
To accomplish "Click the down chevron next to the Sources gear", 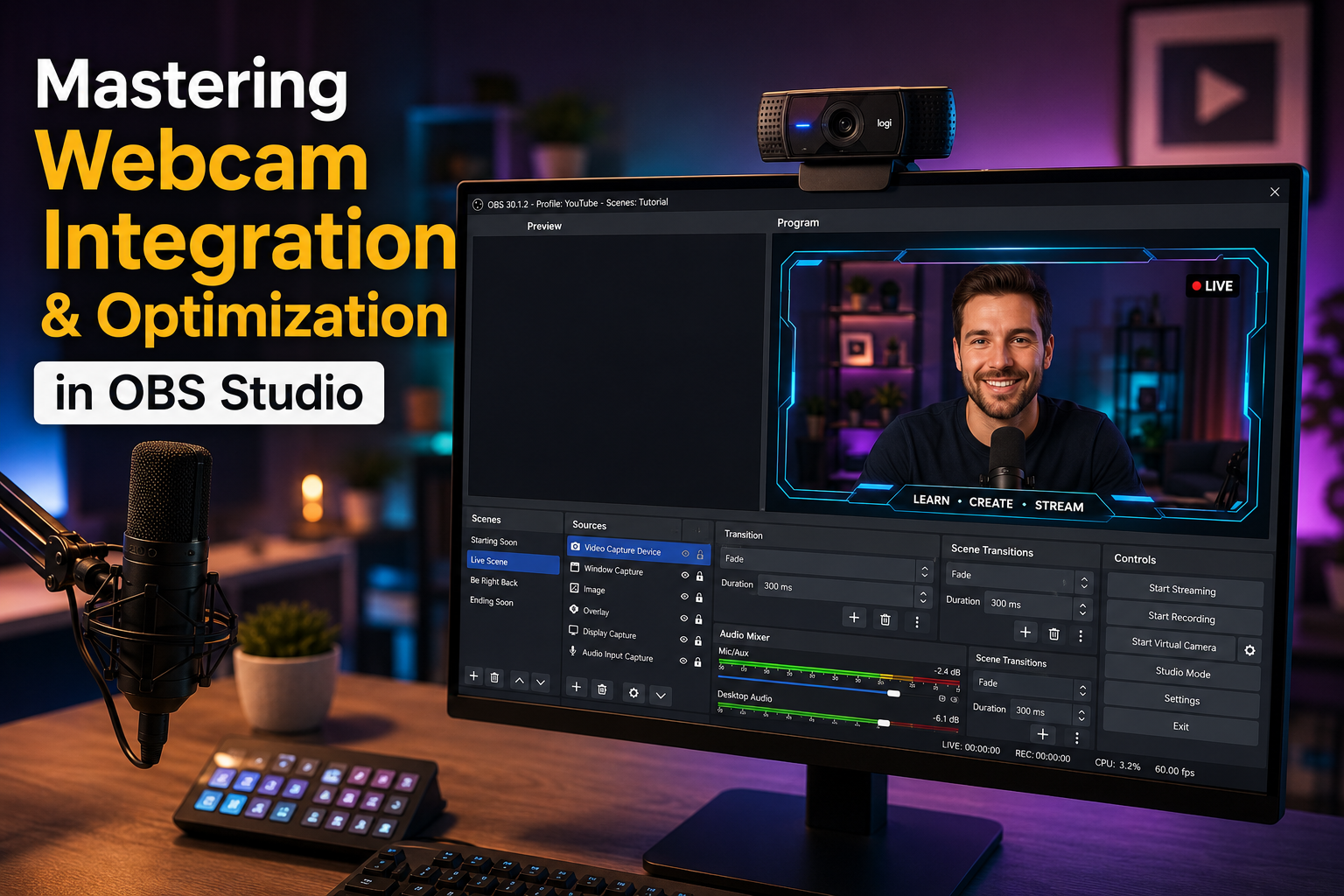I will 661,696.
